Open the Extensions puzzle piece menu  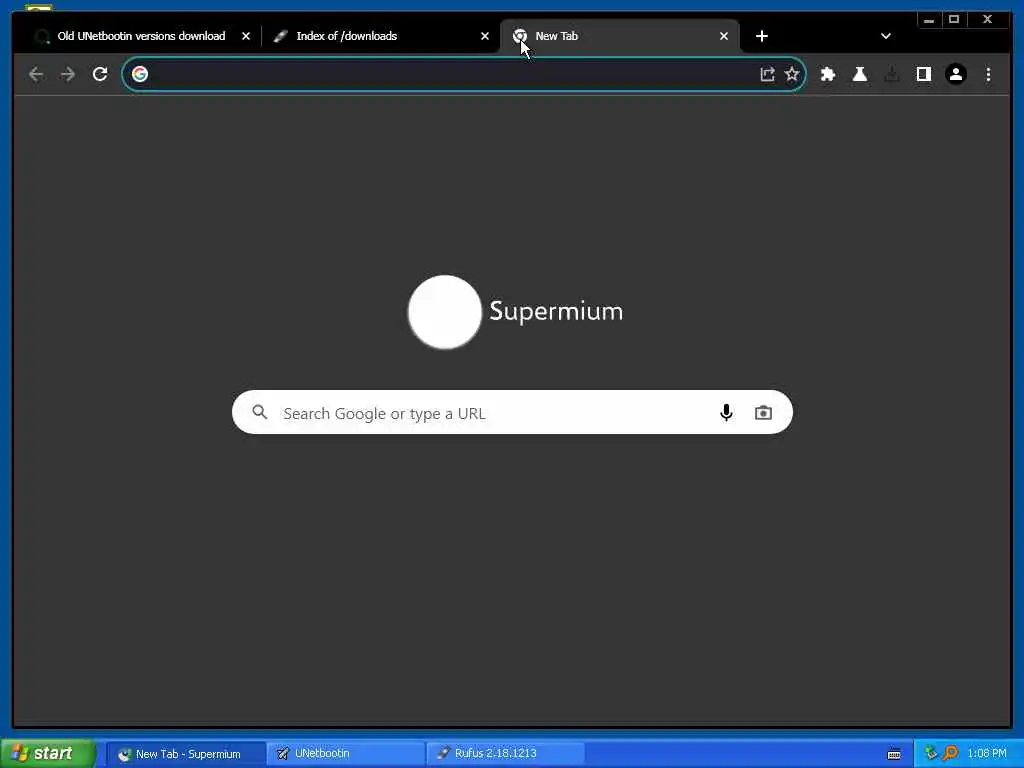(827, 74)
